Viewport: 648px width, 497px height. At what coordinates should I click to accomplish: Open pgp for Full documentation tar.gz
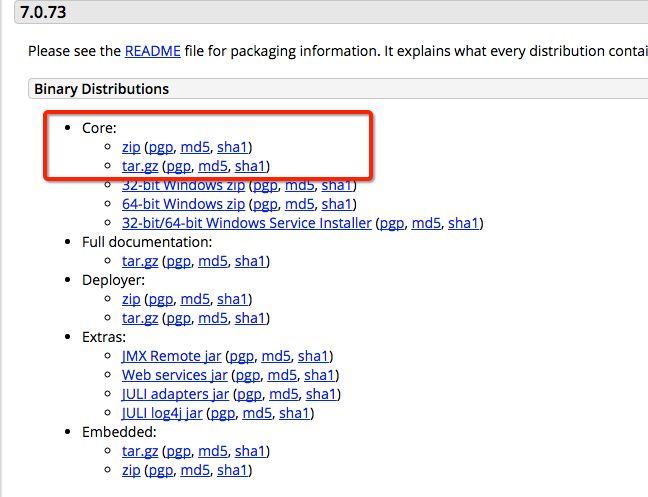click(x=179, y=261)
